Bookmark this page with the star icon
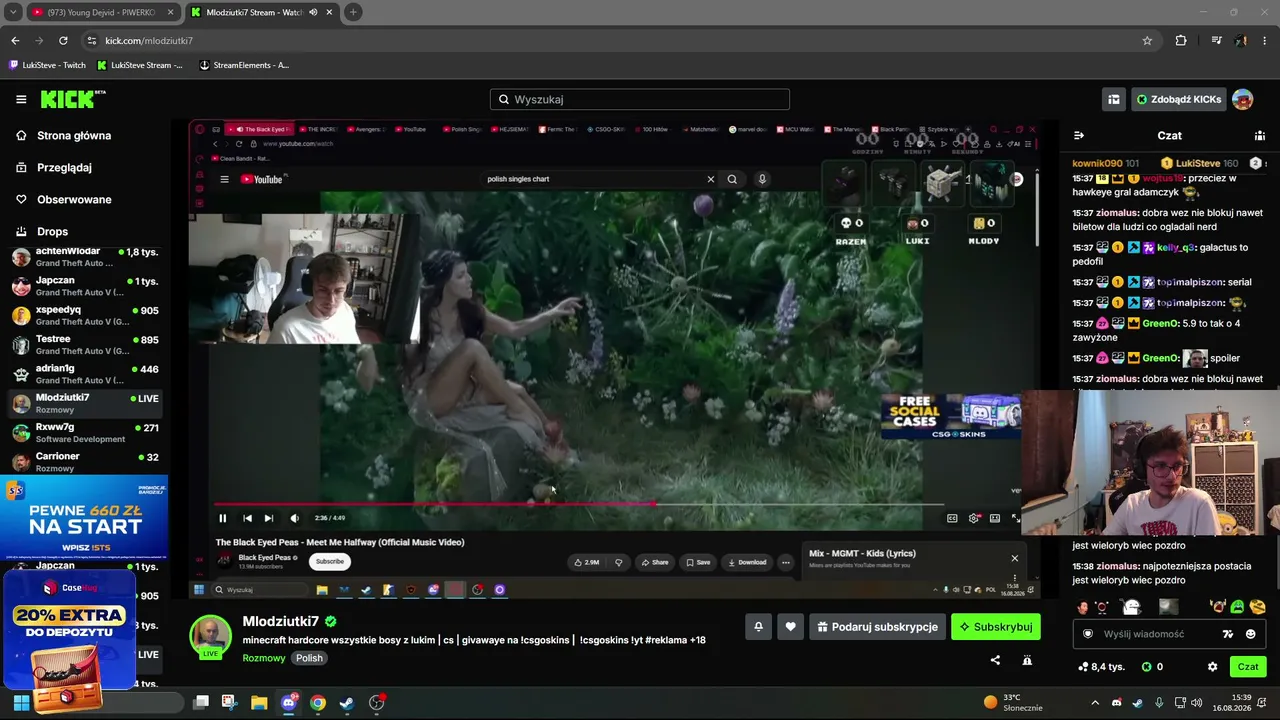 click(x=1147, y=40)
